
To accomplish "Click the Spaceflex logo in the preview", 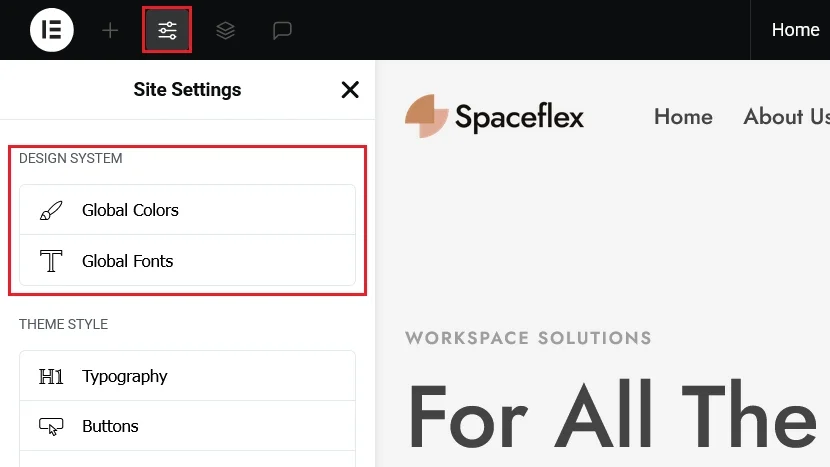I will [x=495, y=117].
